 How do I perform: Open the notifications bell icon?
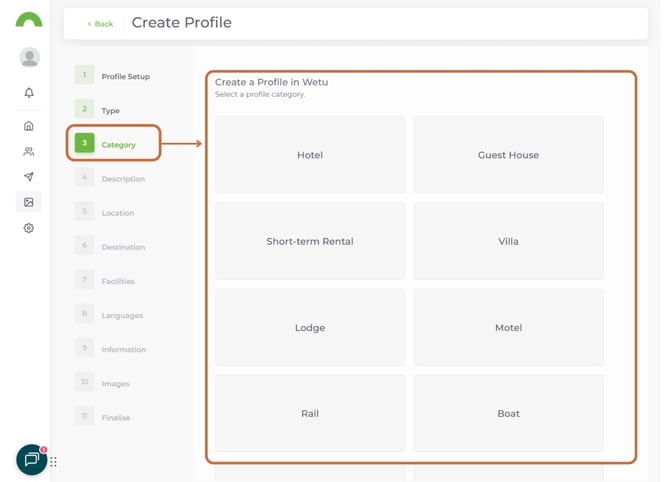point(29,93)
